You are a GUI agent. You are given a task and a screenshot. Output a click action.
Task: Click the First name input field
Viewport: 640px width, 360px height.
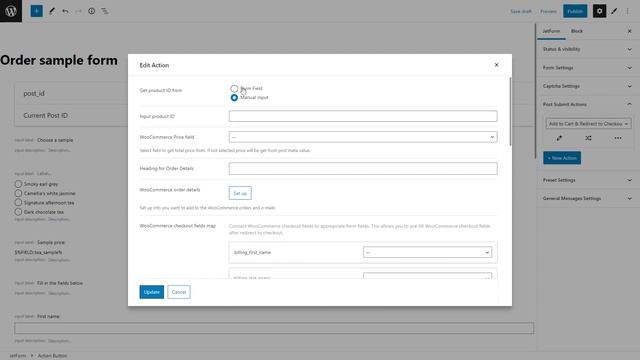(274, 328)
